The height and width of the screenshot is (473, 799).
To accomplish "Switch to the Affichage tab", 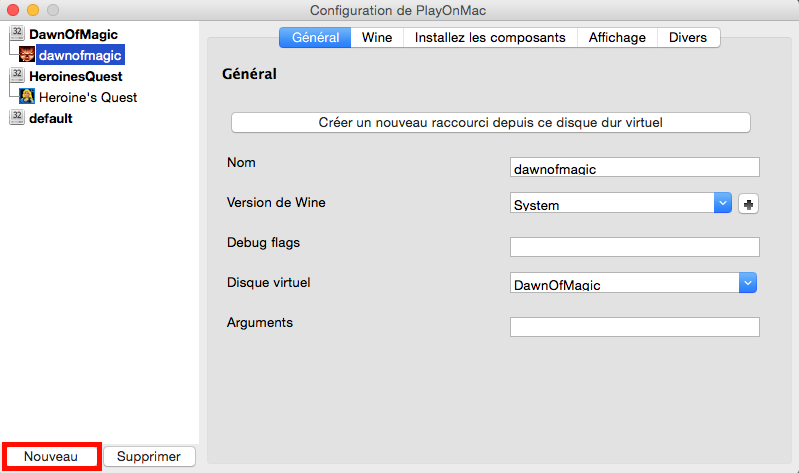I will pyautogui.click(x=617, y=37).
